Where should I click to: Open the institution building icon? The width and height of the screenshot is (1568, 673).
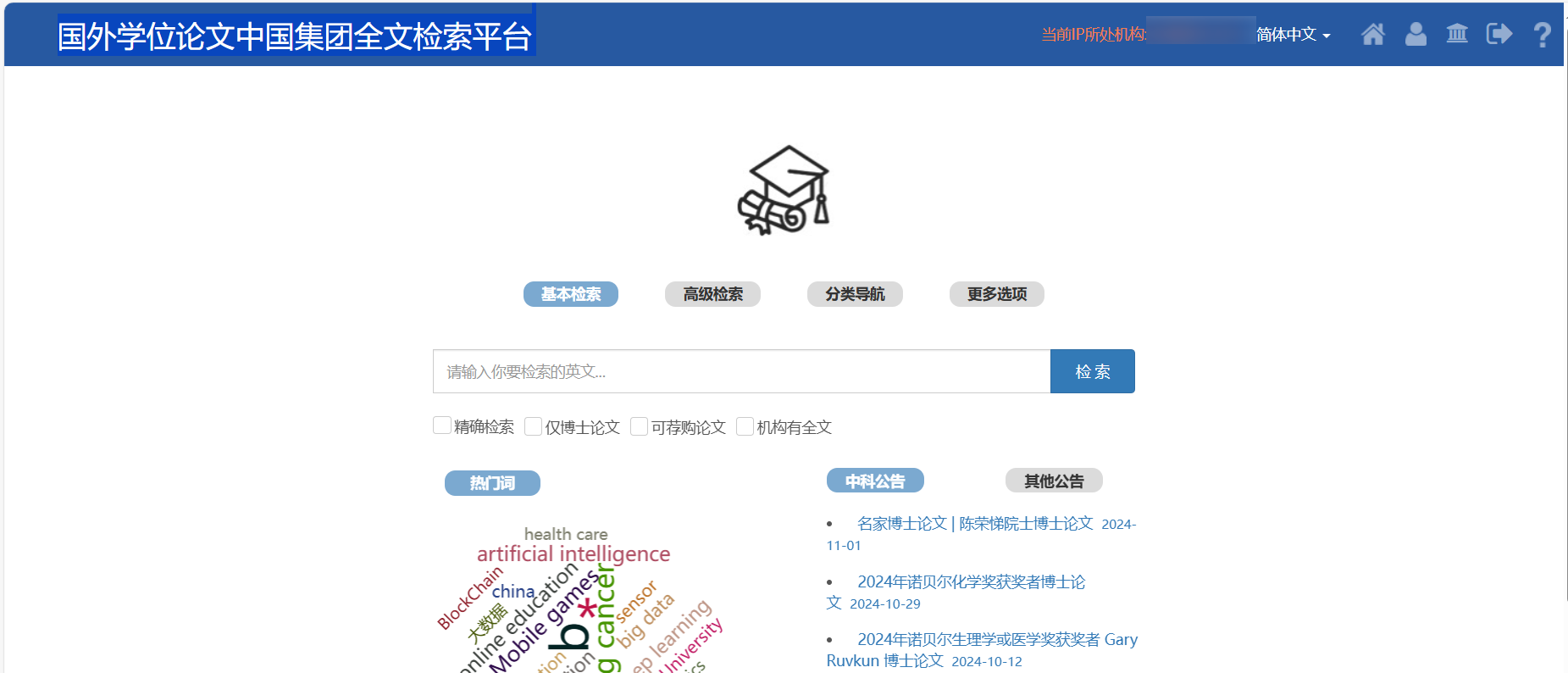pos(1457,34)
